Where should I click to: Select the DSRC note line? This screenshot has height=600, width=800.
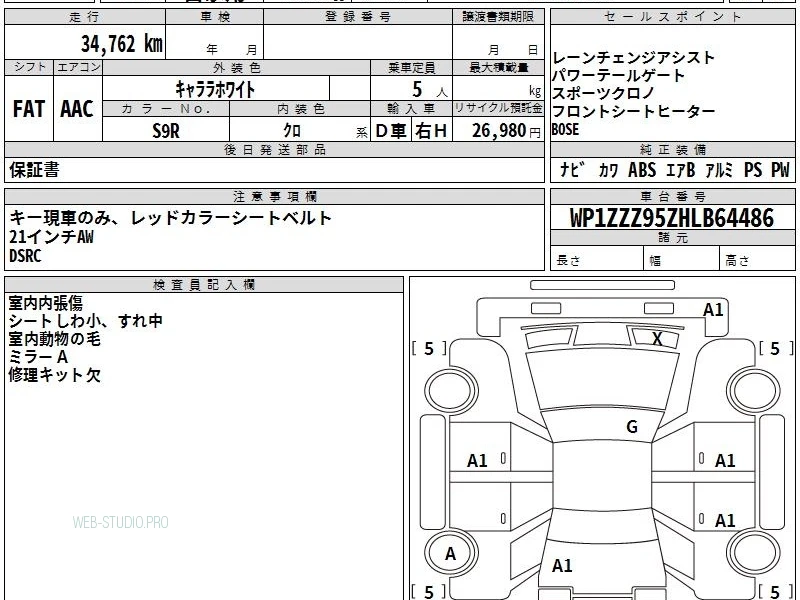(25, 256)
